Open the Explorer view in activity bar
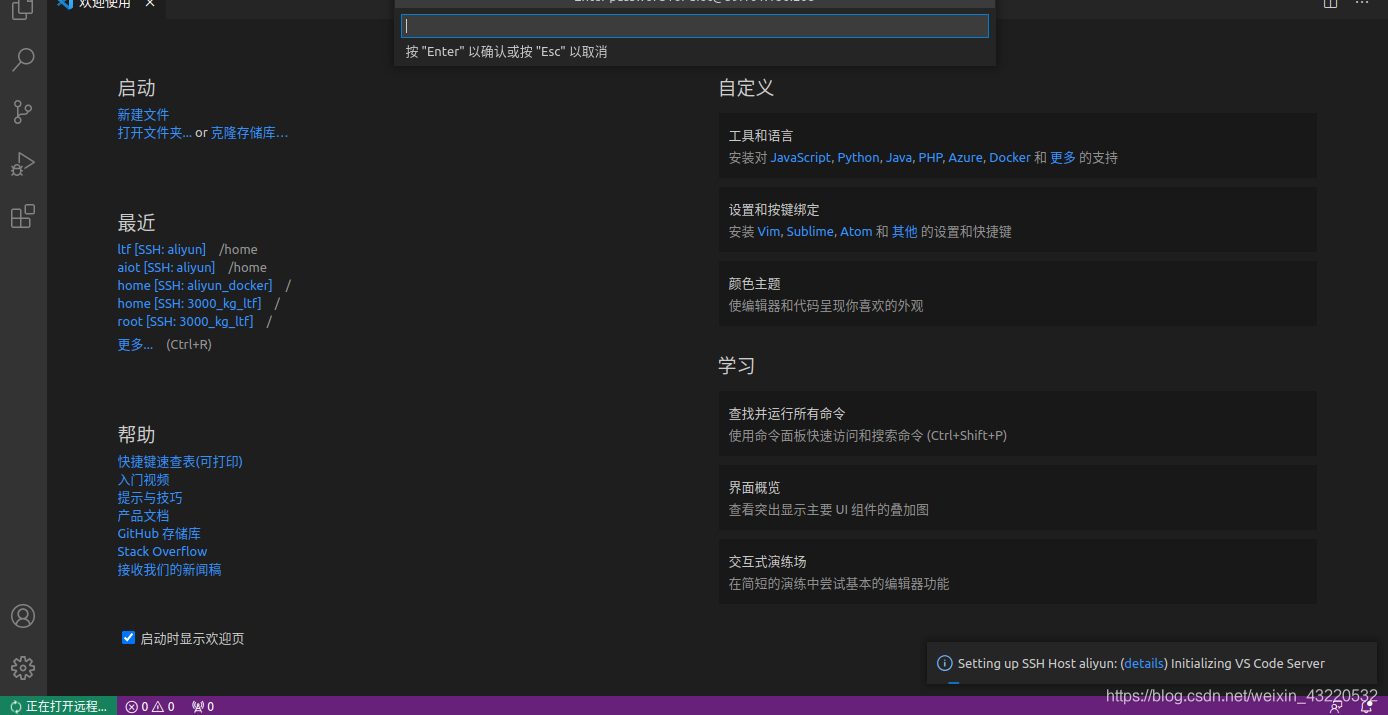 pyautogui.click(x=23, y=8)
